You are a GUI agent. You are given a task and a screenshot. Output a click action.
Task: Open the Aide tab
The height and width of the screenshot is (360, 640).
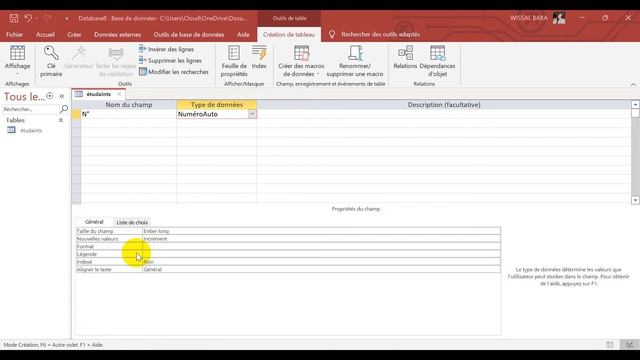click(243, 35)
